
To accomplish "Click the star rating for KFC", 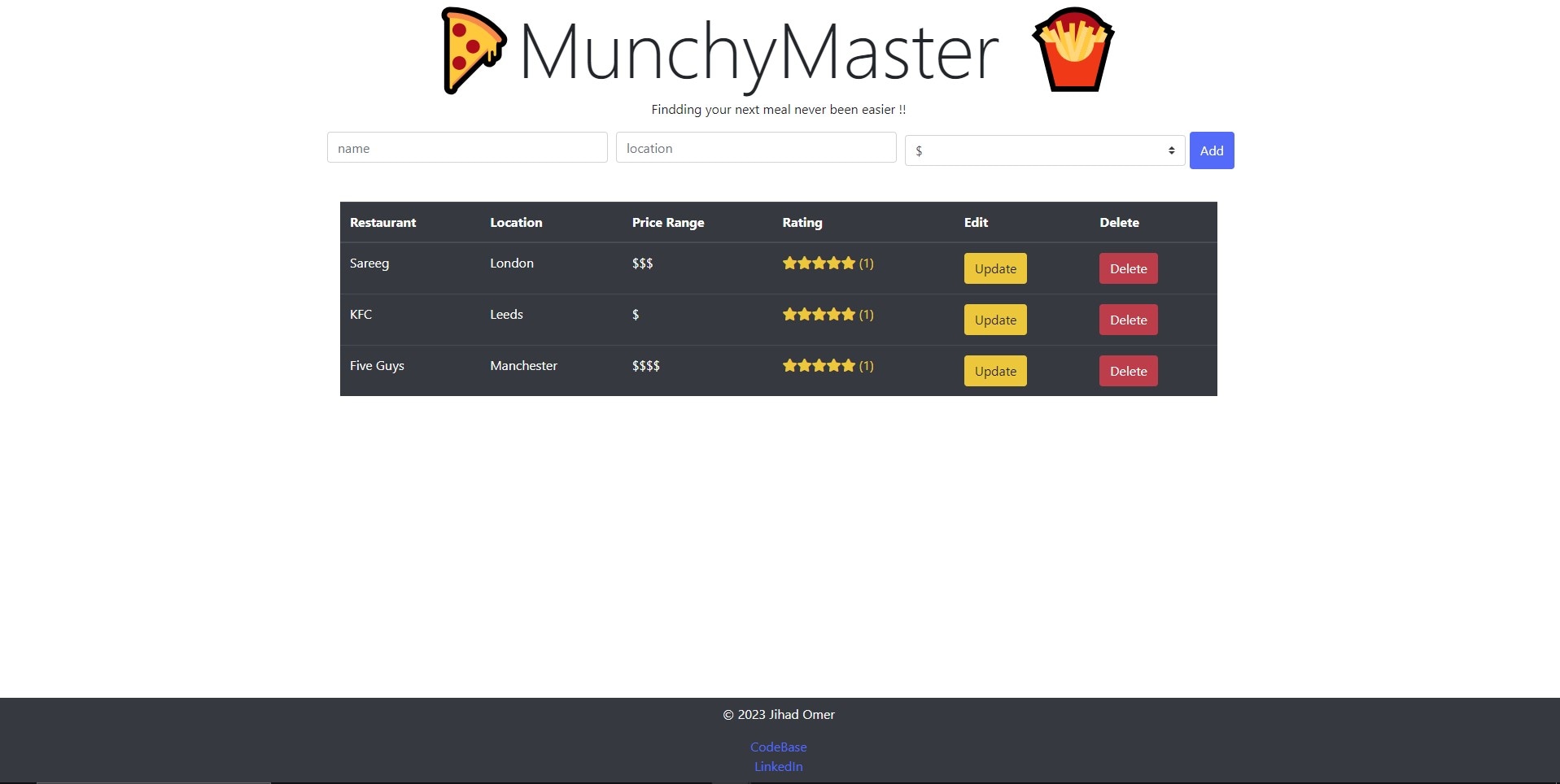I will (x=819, y=315).
